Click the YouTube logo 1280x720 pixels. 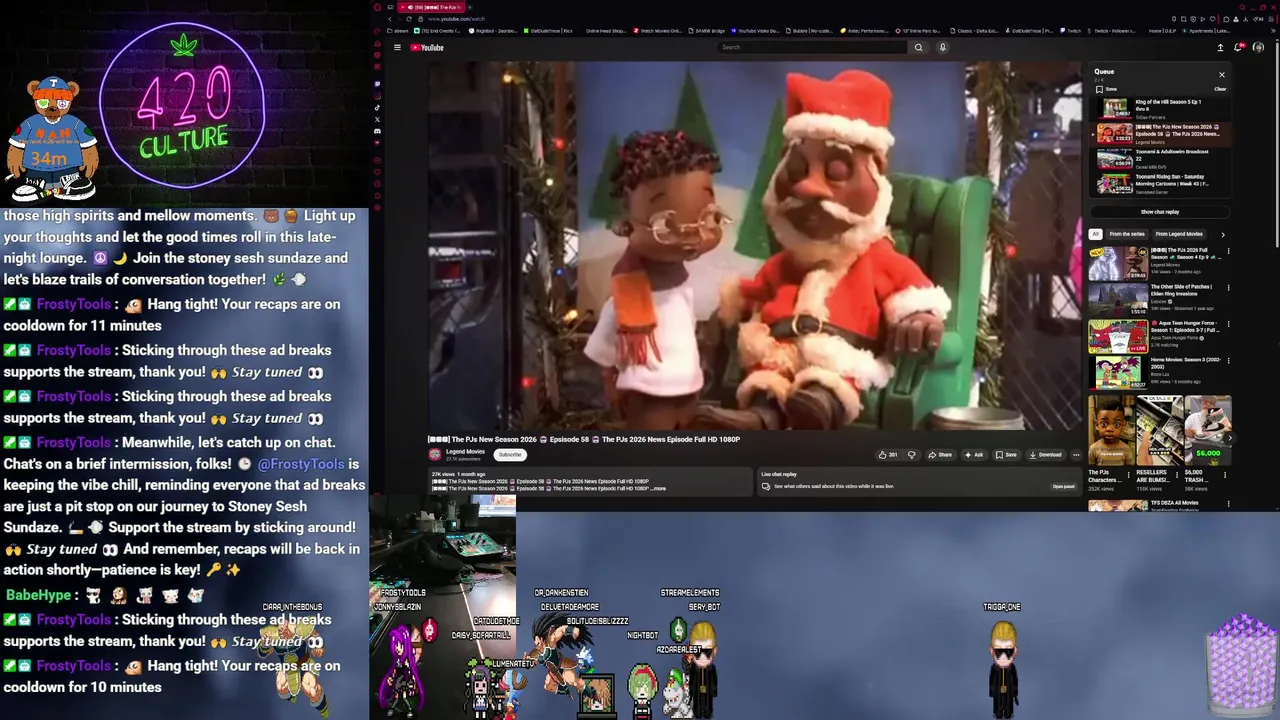pos(427,47)
